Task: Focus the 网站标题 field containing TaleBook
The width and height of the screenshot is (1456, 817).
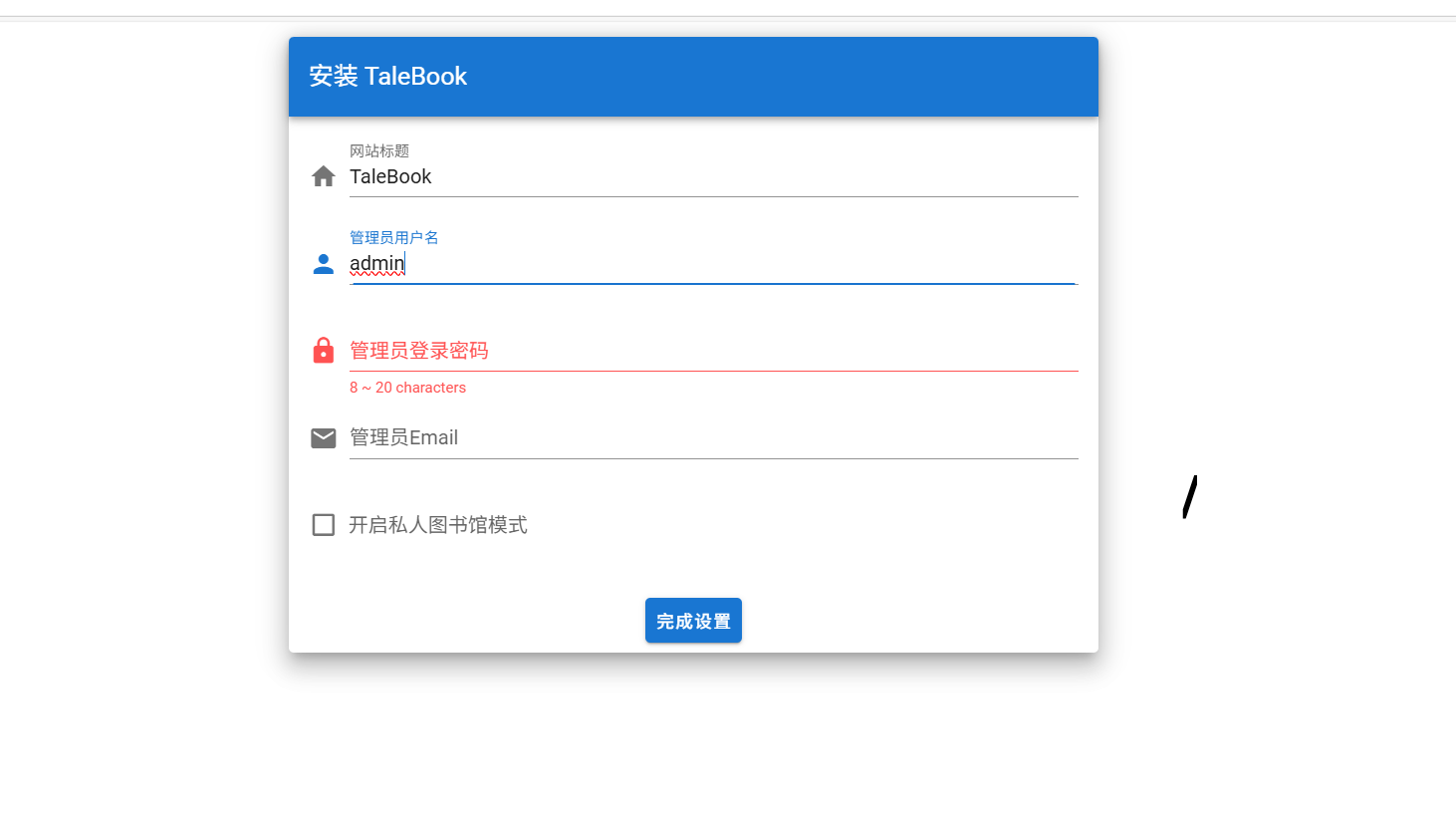Action: point(713,176)
